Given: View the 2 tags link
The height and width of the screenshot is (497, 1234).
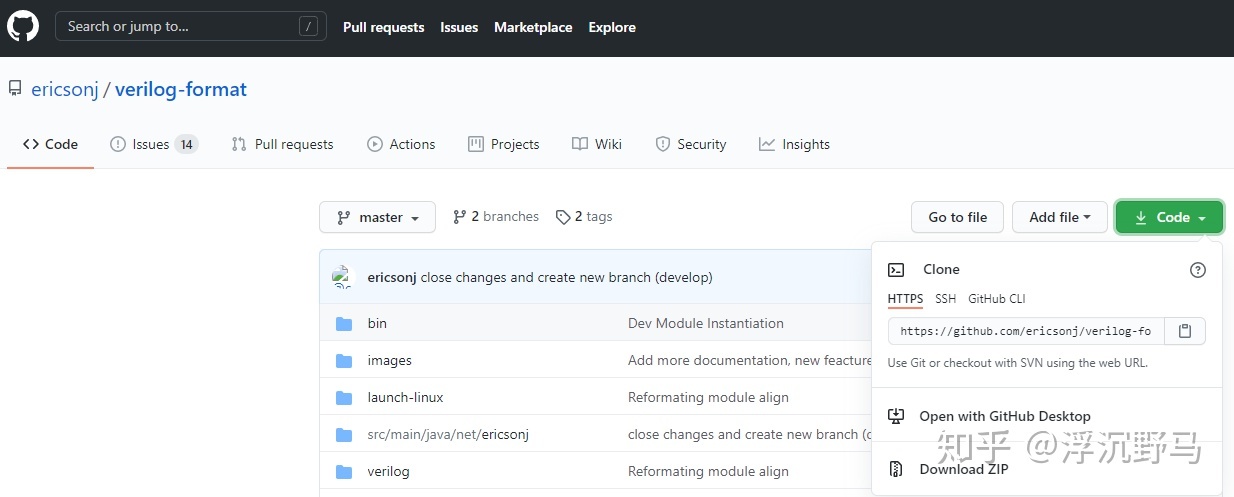Looking at the screenshot, I should coord(584,216).
